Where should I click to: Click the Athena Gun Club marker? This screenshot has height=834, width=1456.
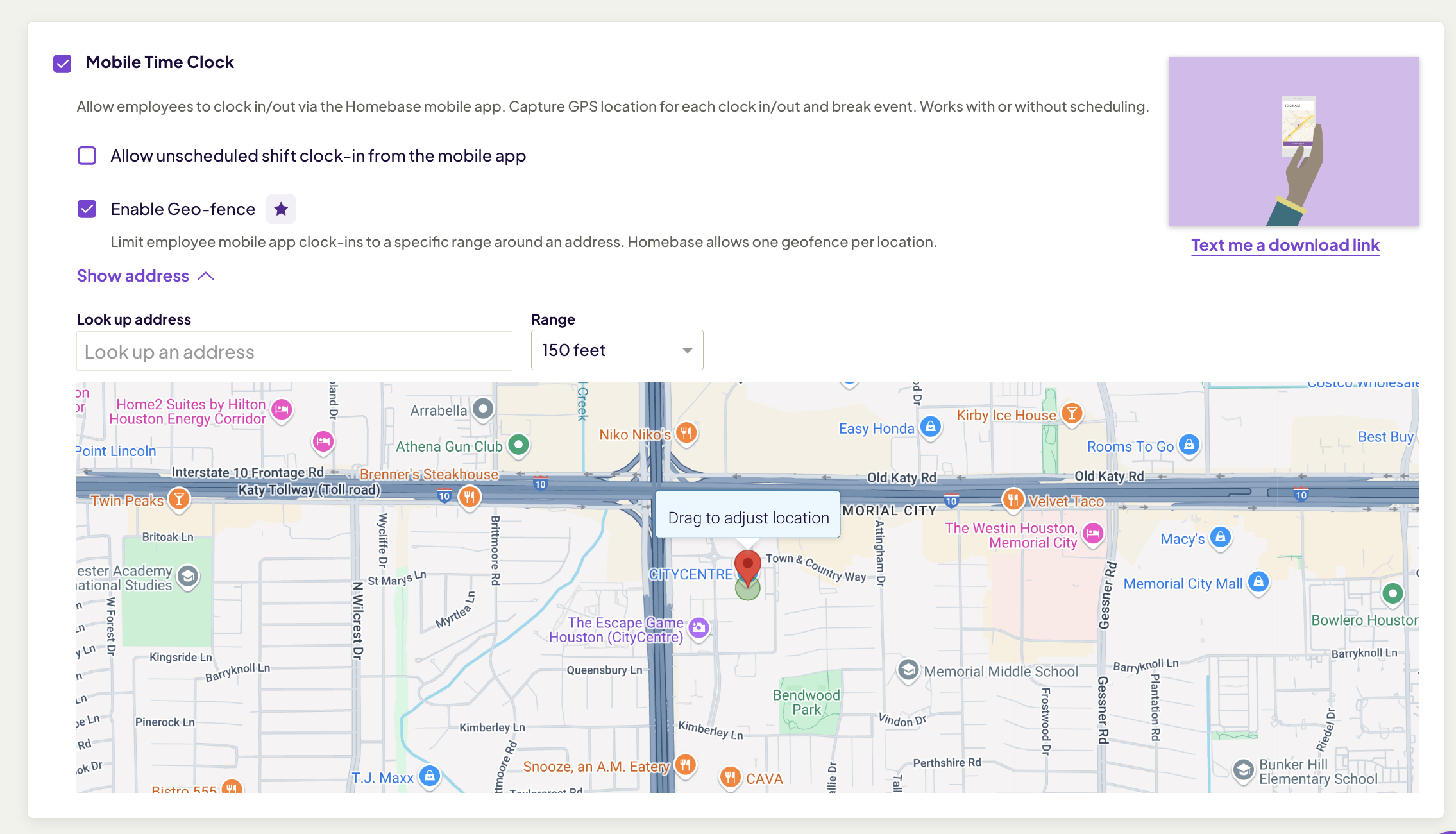coord(518,445)
